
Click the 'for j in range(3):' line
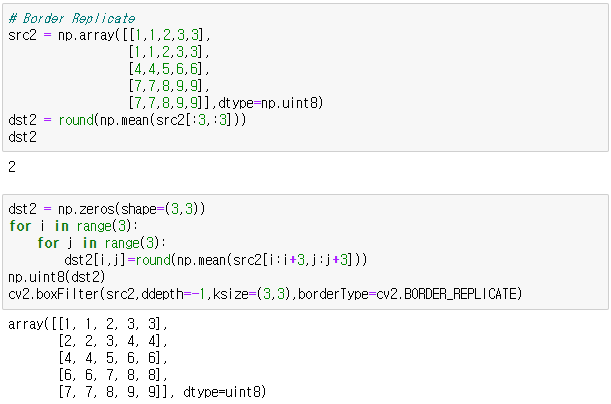tap(102, 243)
